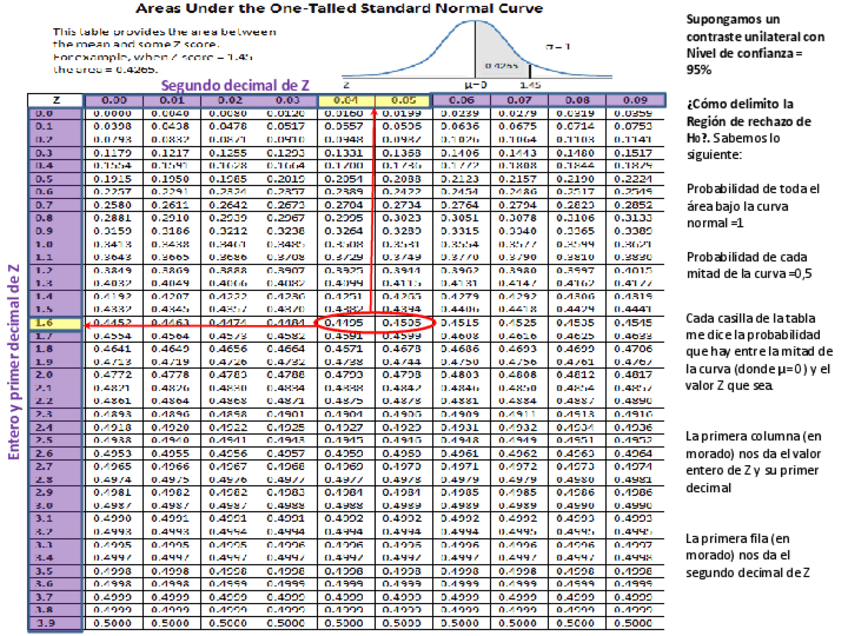Click the circled cell in row 1.6, column 0.04

tap(346, 323)
